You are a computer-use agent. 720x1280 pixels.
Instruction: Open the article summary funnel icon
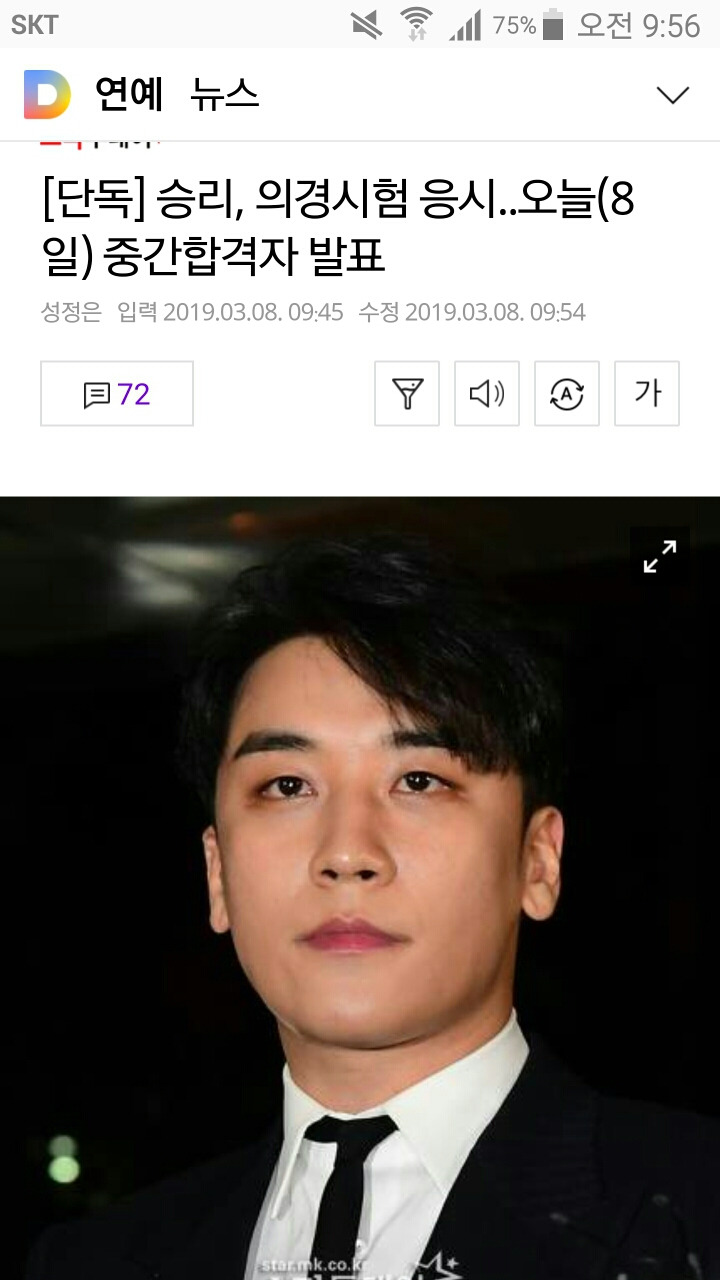407,394
